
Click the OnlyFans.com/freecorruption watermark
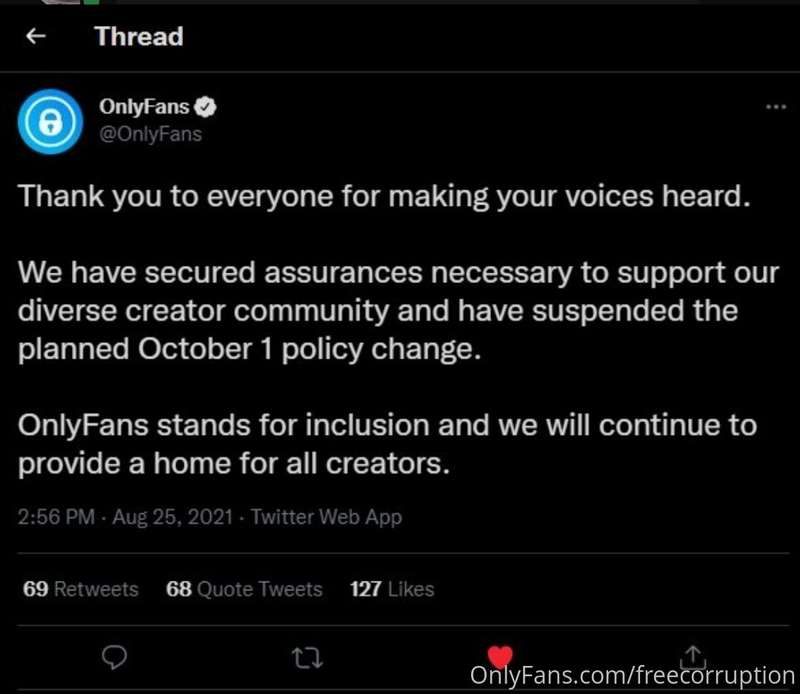pos(632,676)
